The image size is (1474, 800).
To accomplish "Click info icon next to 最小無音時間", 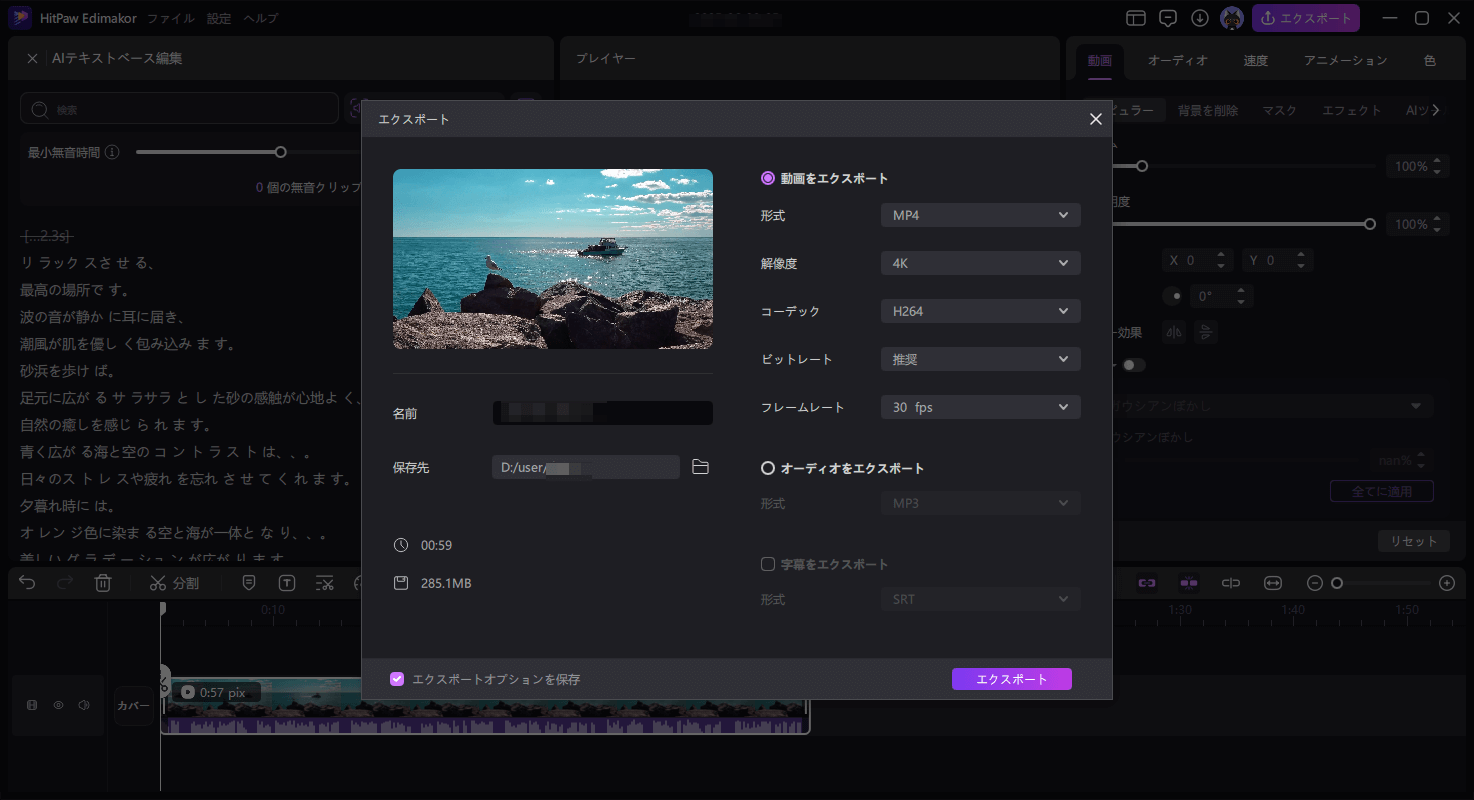I will pos(112,153).
